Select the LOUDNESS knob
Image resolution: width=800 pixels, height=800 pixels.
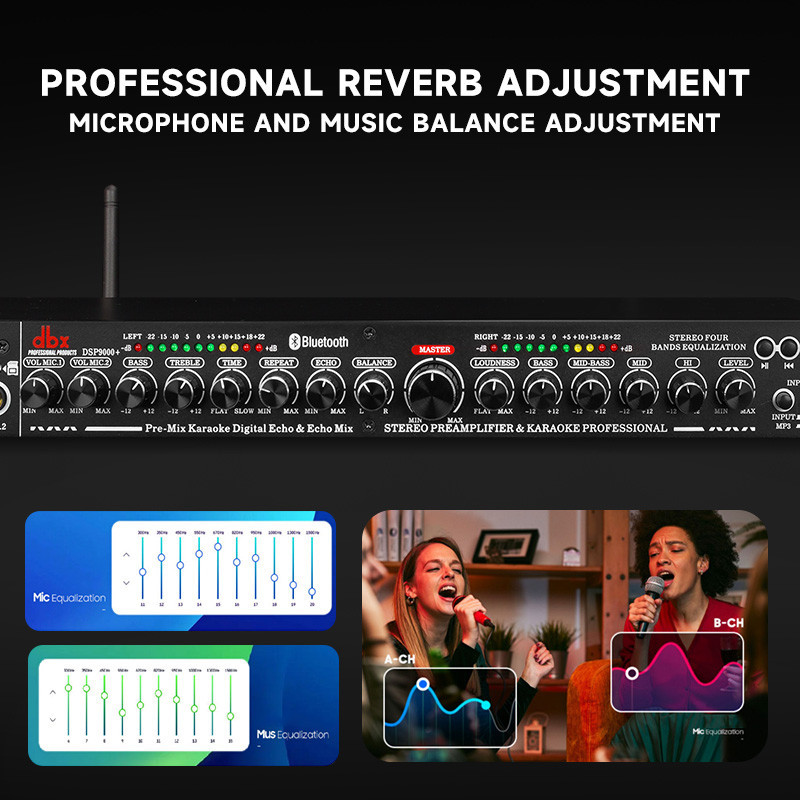pos(494,390)
